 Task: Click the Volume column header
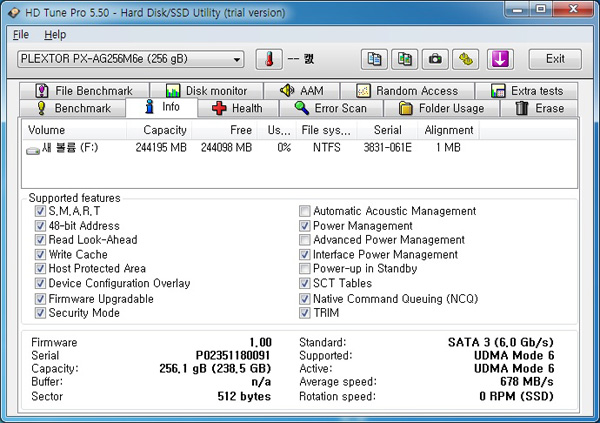(74, 130)
